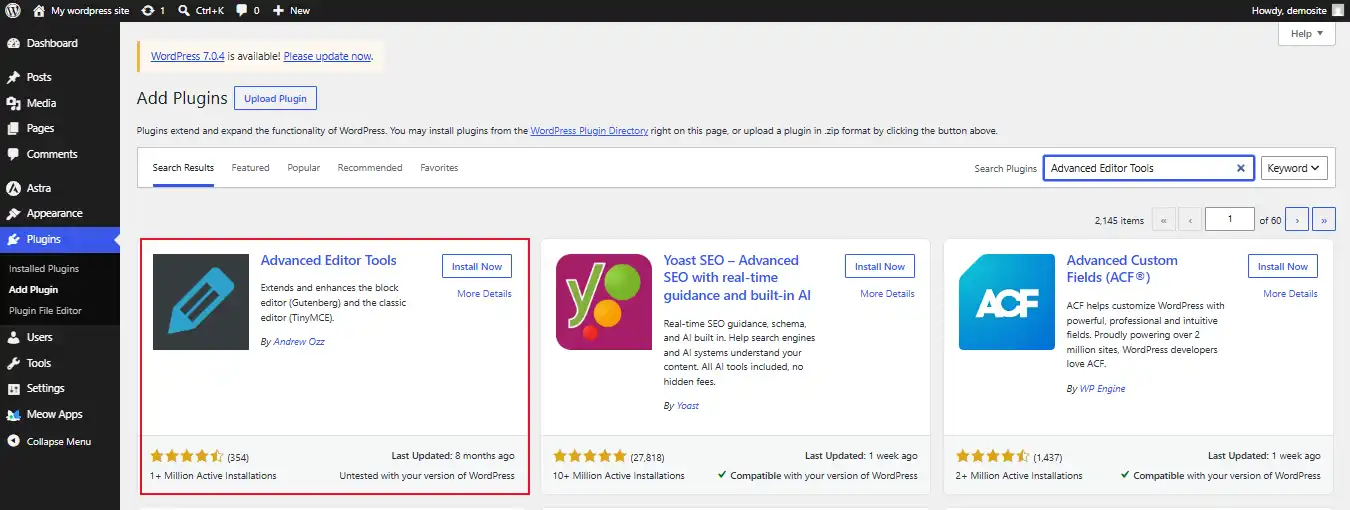Open the WordPress logo menu
Screen dimensions: 1350x510
tap(12, 10)
